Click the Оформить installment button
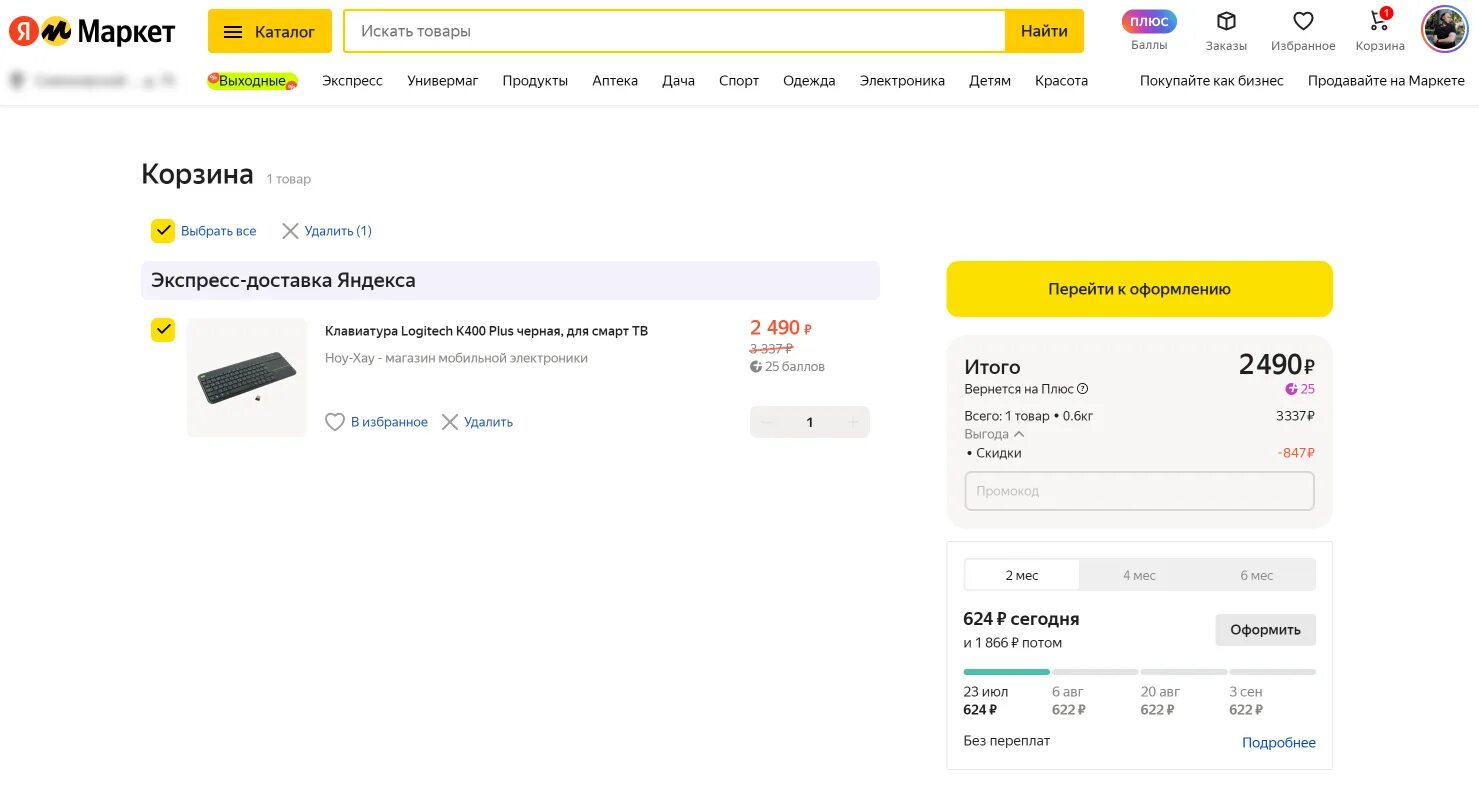 (1265, 630)
